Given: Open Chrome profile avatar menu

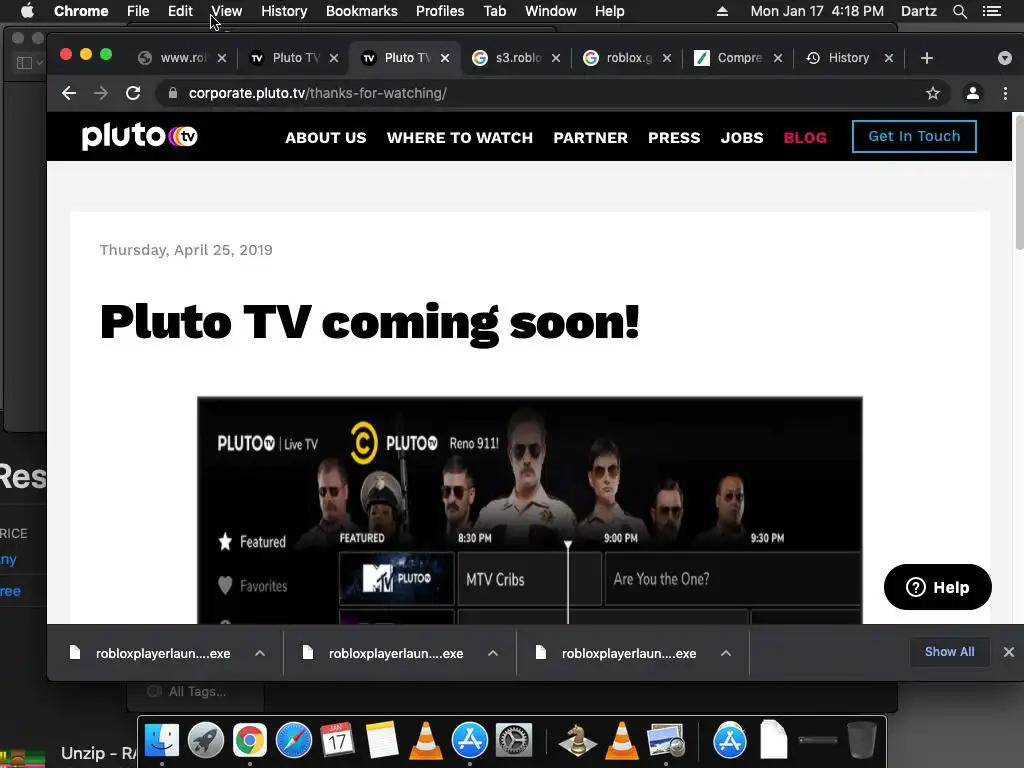Looking at the screenshot, I should [x=972, y=93].
